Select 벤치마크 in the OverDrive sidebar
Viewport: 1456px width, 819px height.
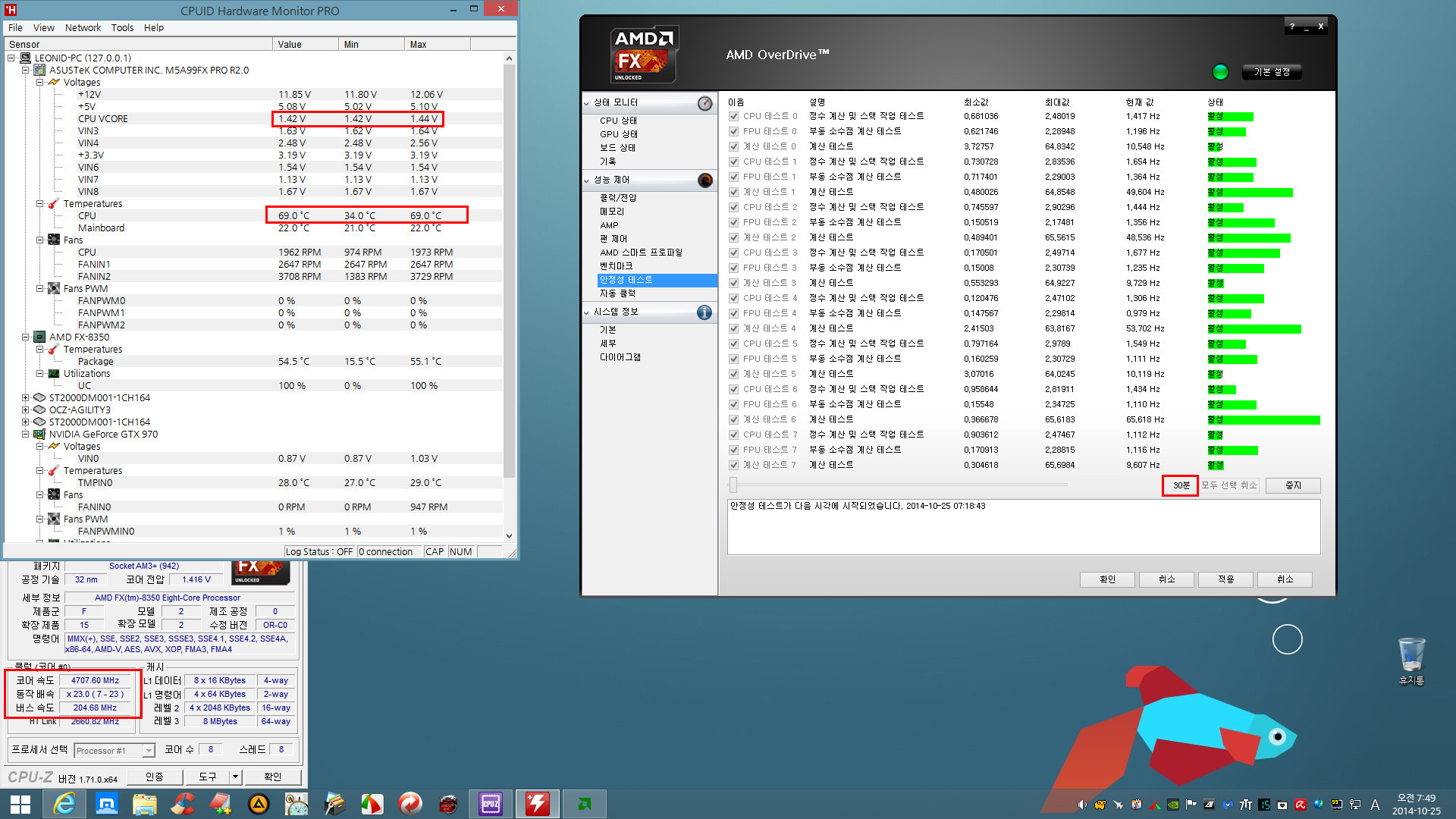tap(616, 266)
